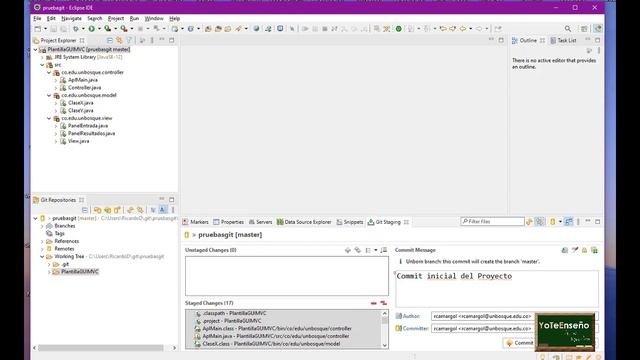This screenshot has width=640, height=360.
Task: Switch to the Data Source Explorer tab
Action: click(304, 222)
